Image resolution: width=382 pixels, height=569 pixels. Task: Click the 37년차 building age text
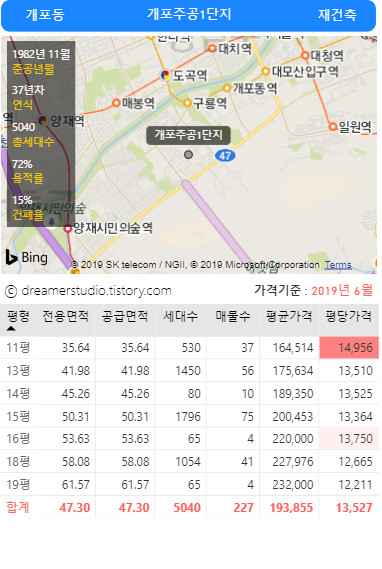(28, 90)
